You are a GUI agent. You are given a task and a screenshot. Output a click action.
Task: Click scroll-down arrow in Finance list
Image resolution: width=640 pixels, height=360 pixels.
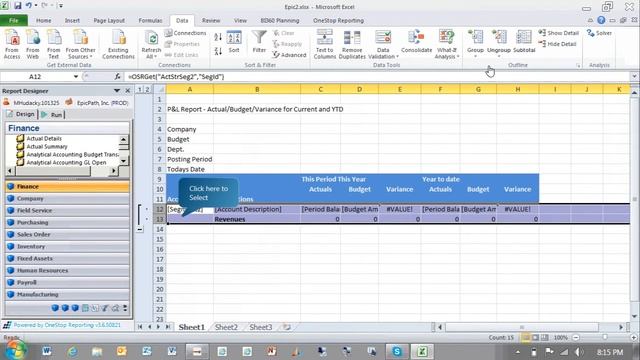tap(124, 161)
